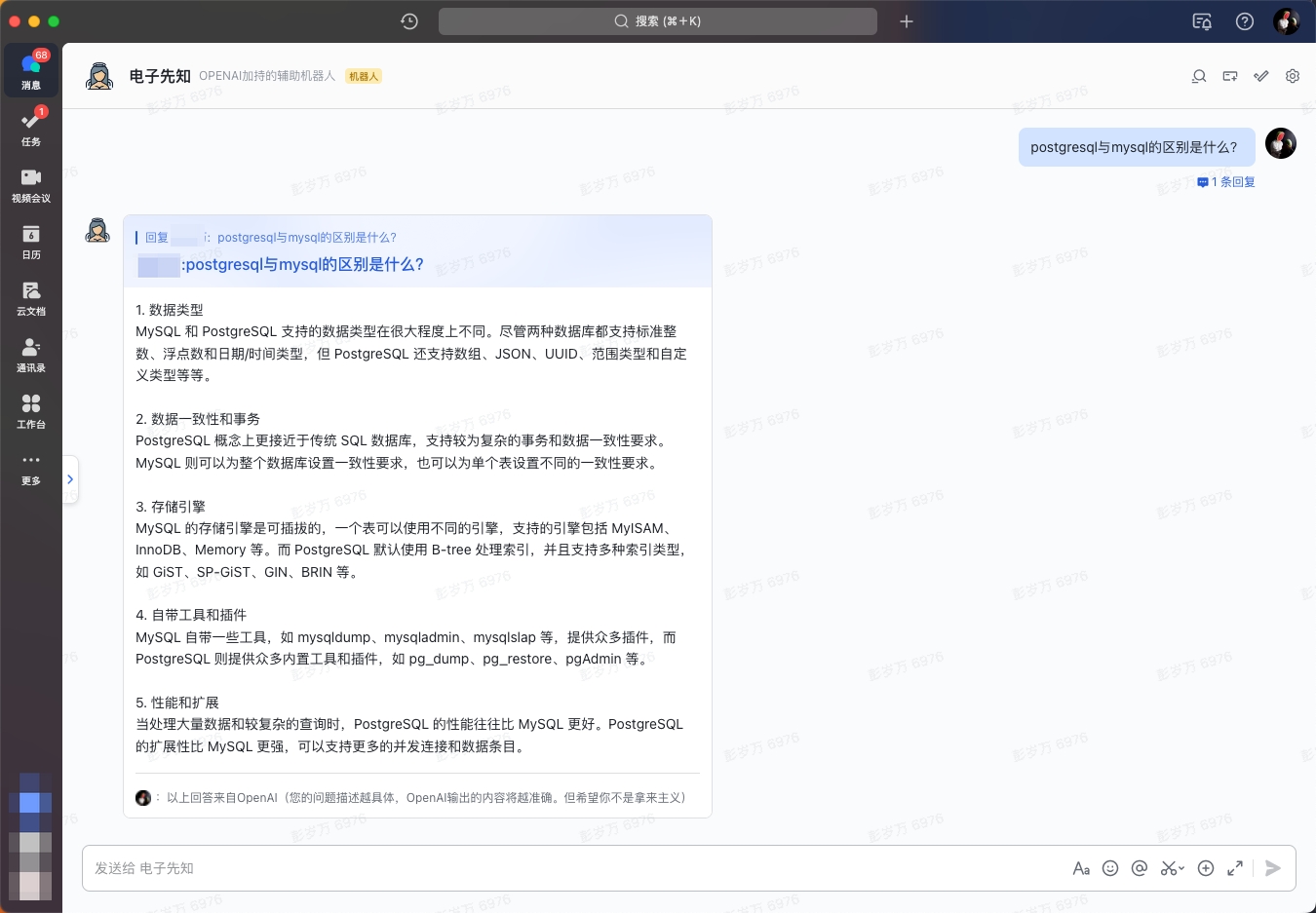The image size is (1316, 913).
Task: Open the Calendar in sidebar
Action: tap(31, 240)
